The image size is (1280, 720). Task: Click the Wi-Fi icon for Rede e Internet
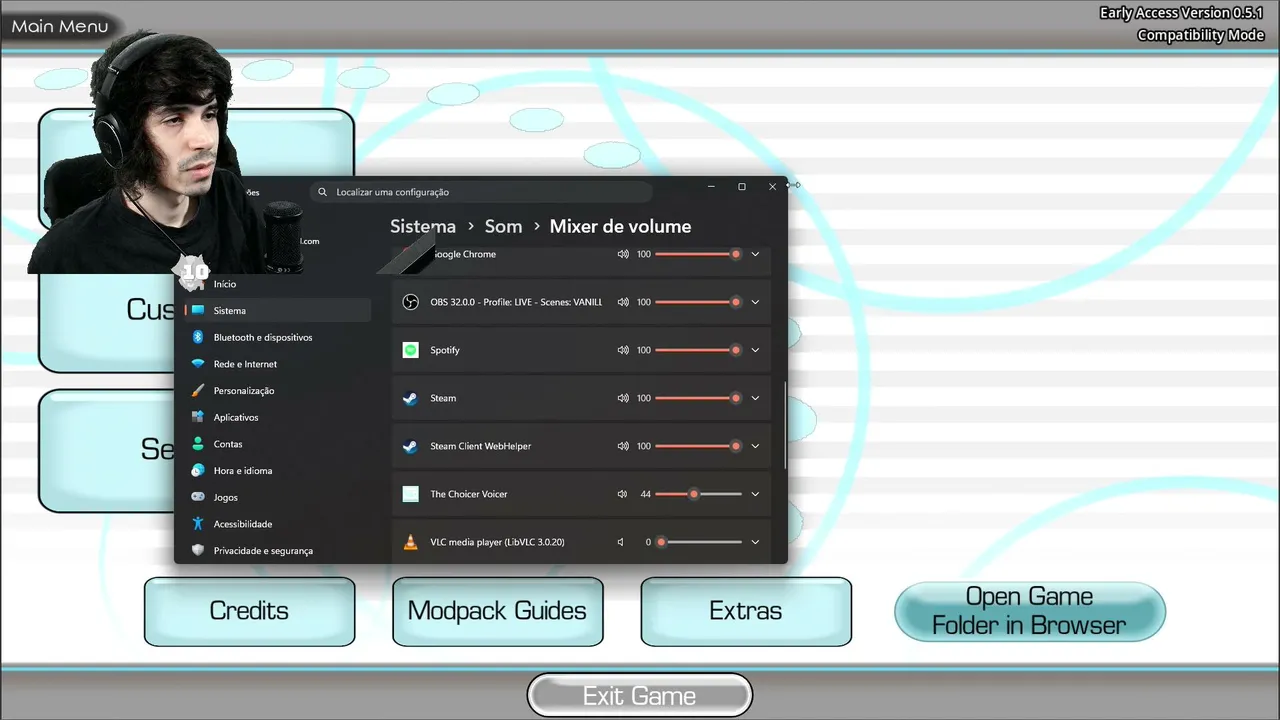click(198, 364)
